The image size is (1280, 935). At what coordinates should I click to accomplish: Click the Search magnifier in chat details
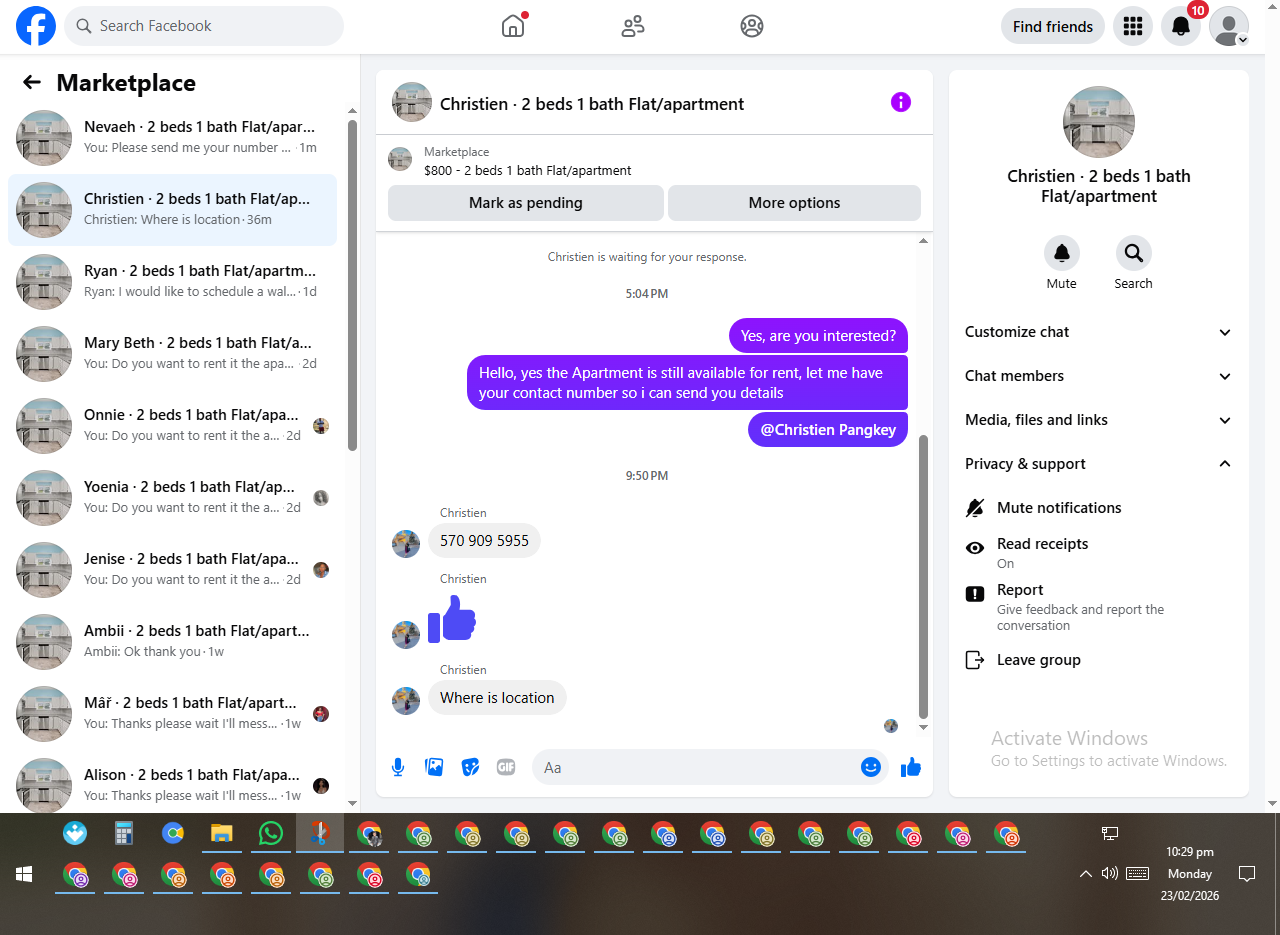pos(1133,253)
